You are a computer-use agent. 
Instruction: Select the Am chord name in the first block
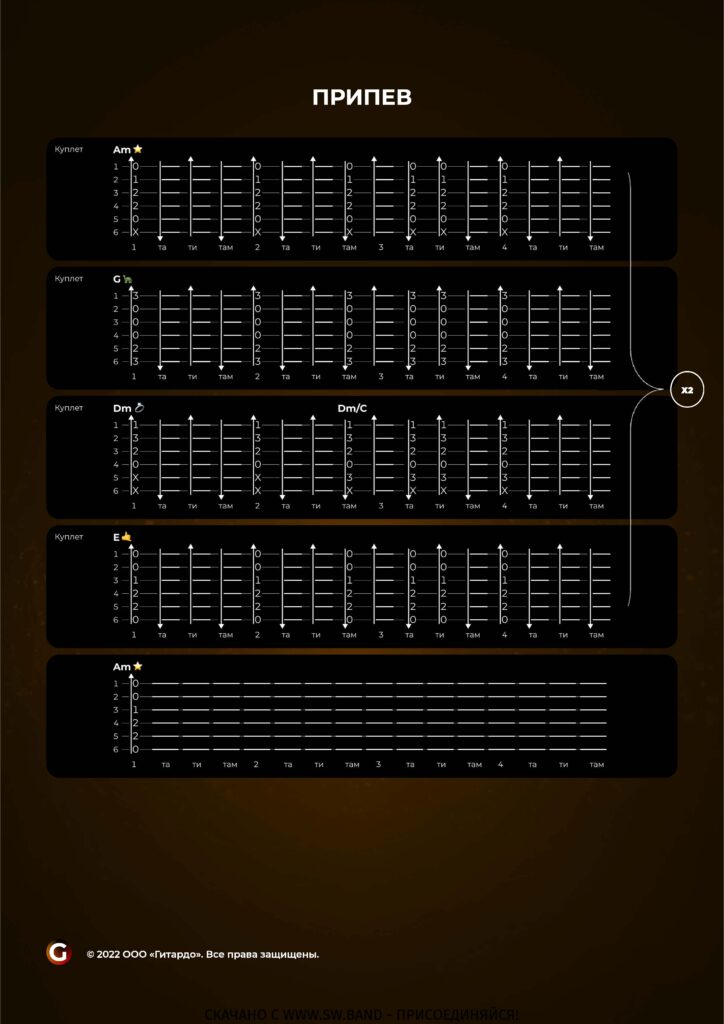(x=121, y=149)
